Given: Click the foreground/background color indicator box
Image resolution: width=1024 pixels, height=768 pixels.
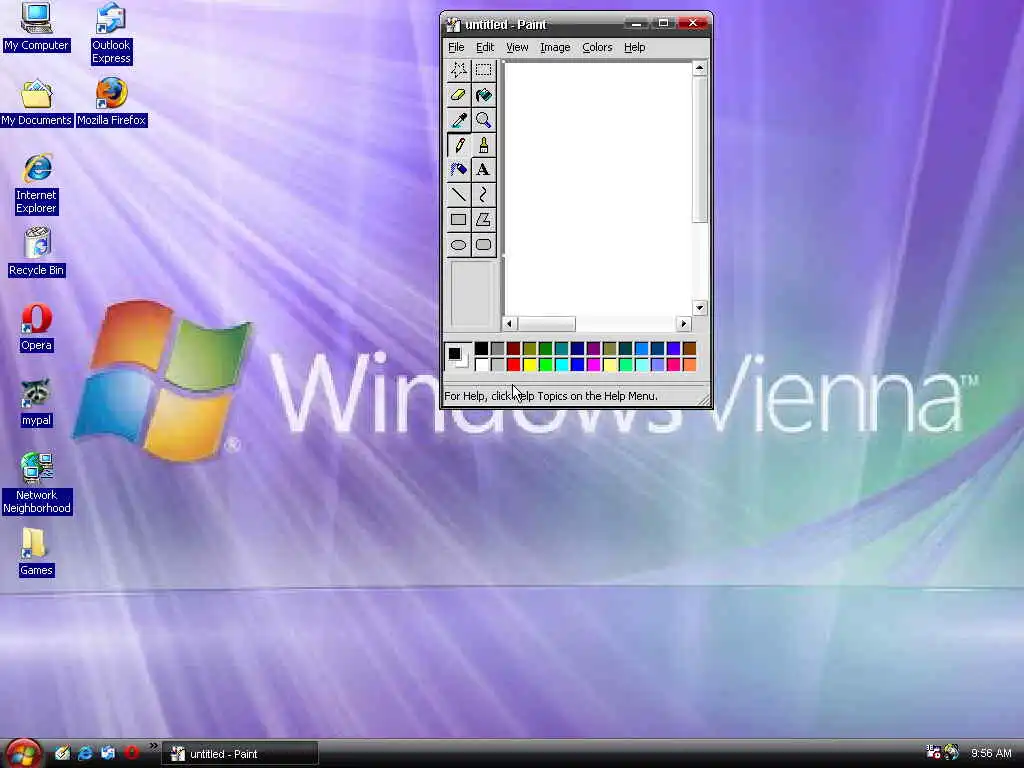Looking at the screenshot, I should [x=458, y=357].
